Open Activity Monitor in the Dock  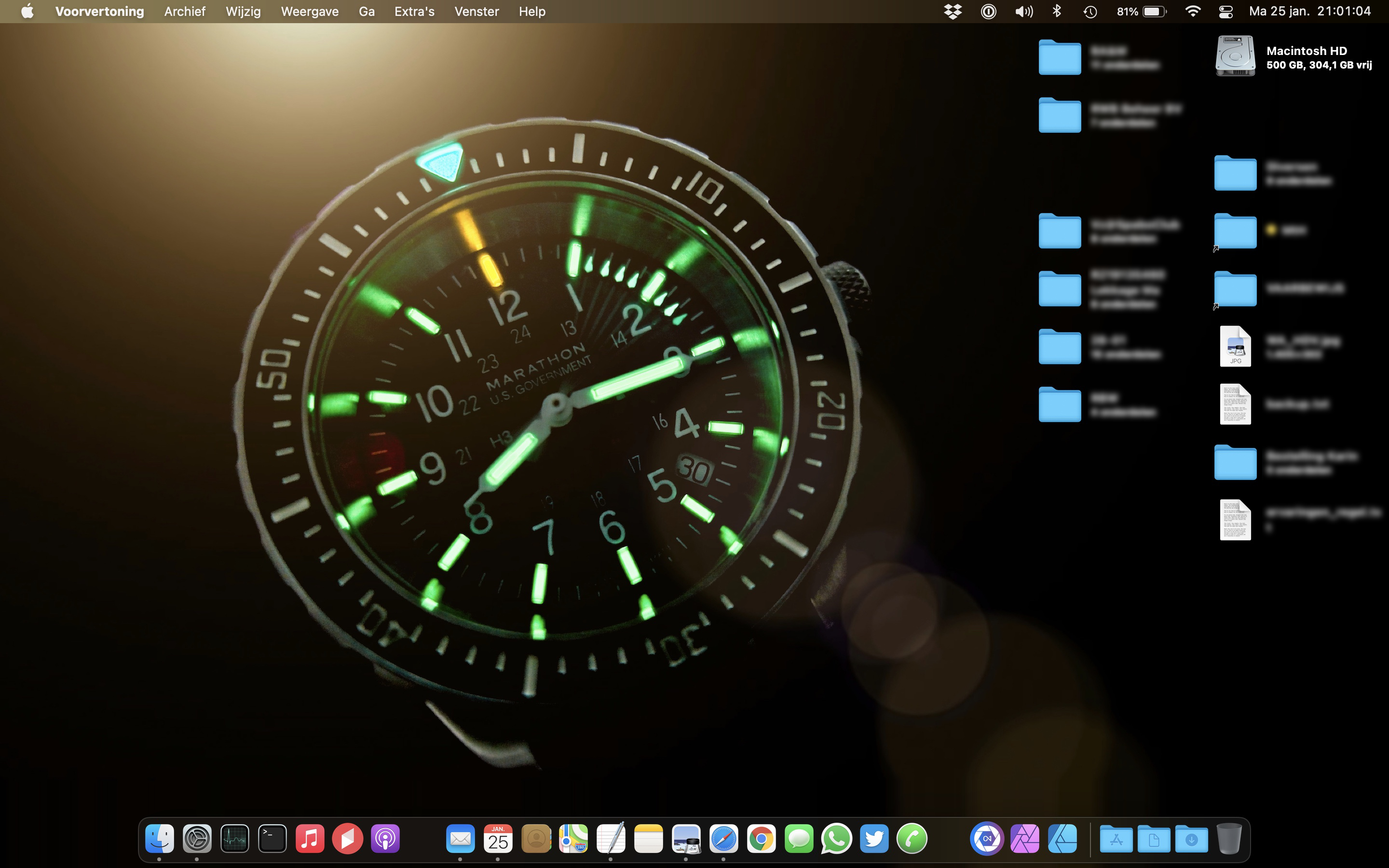tap(235, 839)
